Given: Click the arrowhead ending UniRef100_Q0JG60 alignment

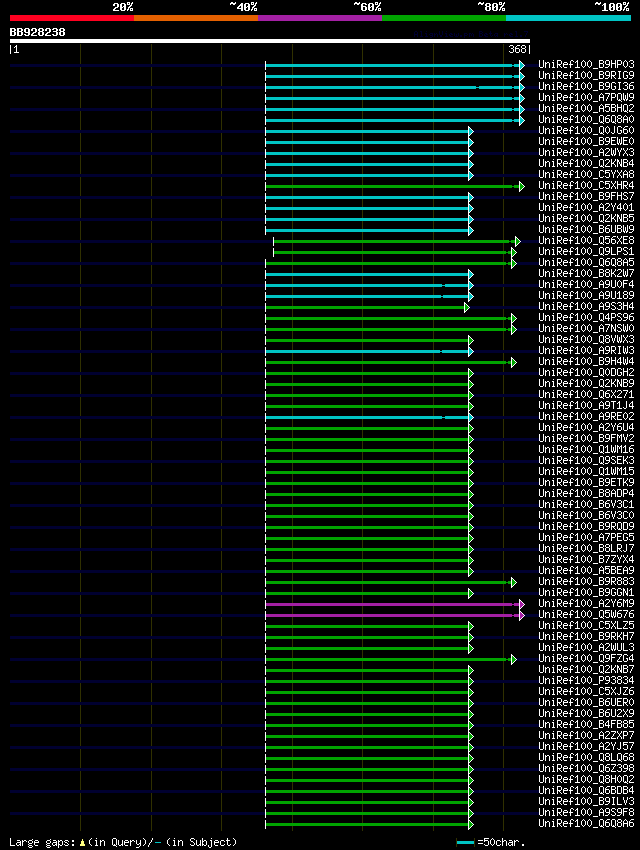Looking at the screenshot, I should coord(471,131).
